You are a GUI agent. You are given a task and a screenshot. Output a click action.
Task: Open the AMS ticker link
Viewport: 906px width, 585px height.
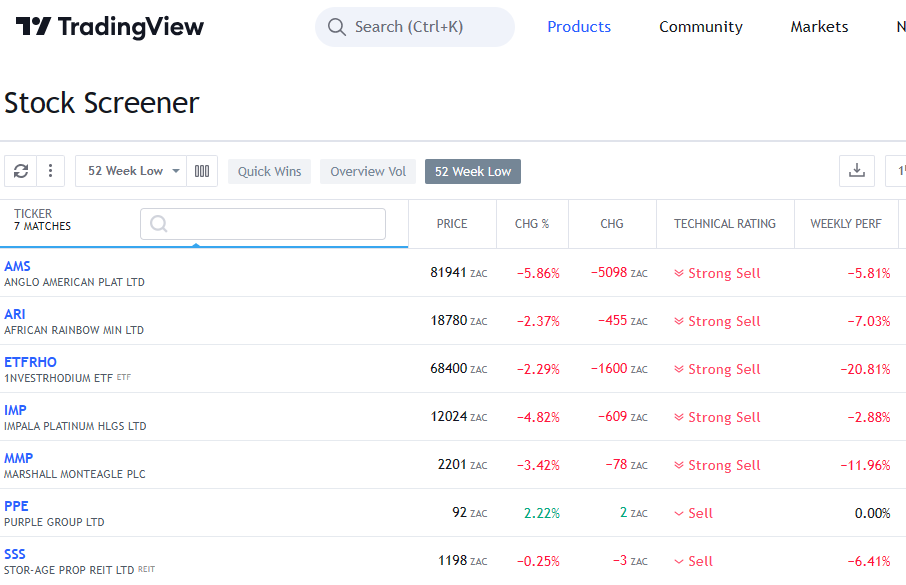click(x=17, y=266)
